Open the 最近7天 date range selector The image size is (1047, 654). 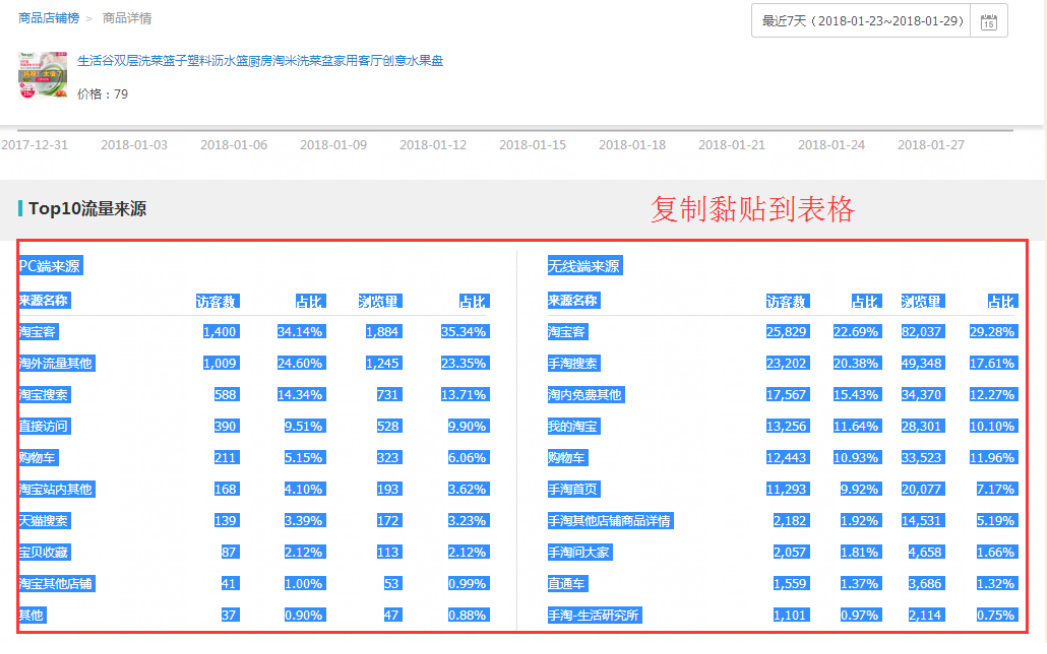pyautogui.click(x=862, y=20)
